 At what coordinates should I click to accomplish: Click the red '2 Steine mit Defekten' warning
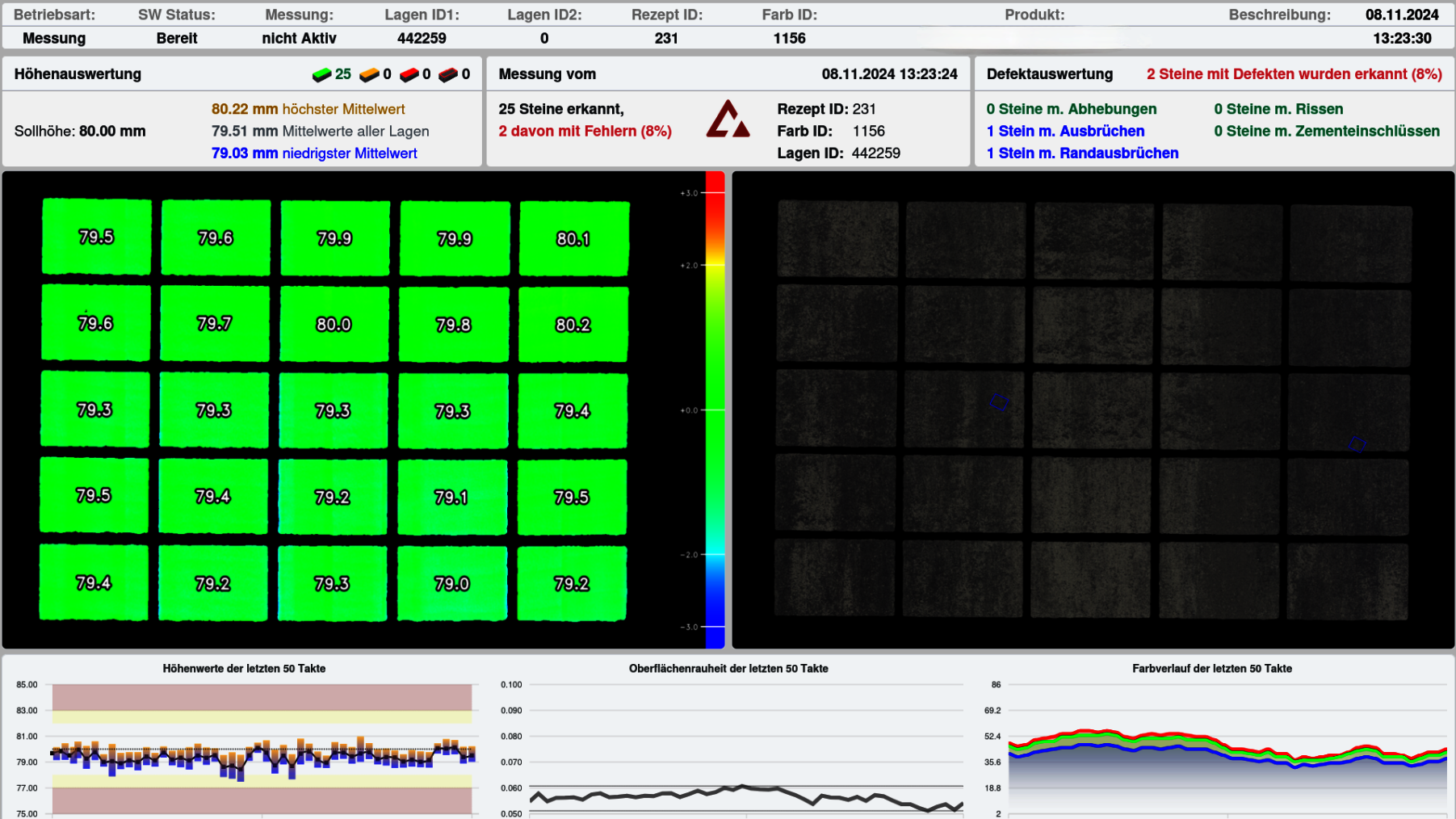(1294, 74)
